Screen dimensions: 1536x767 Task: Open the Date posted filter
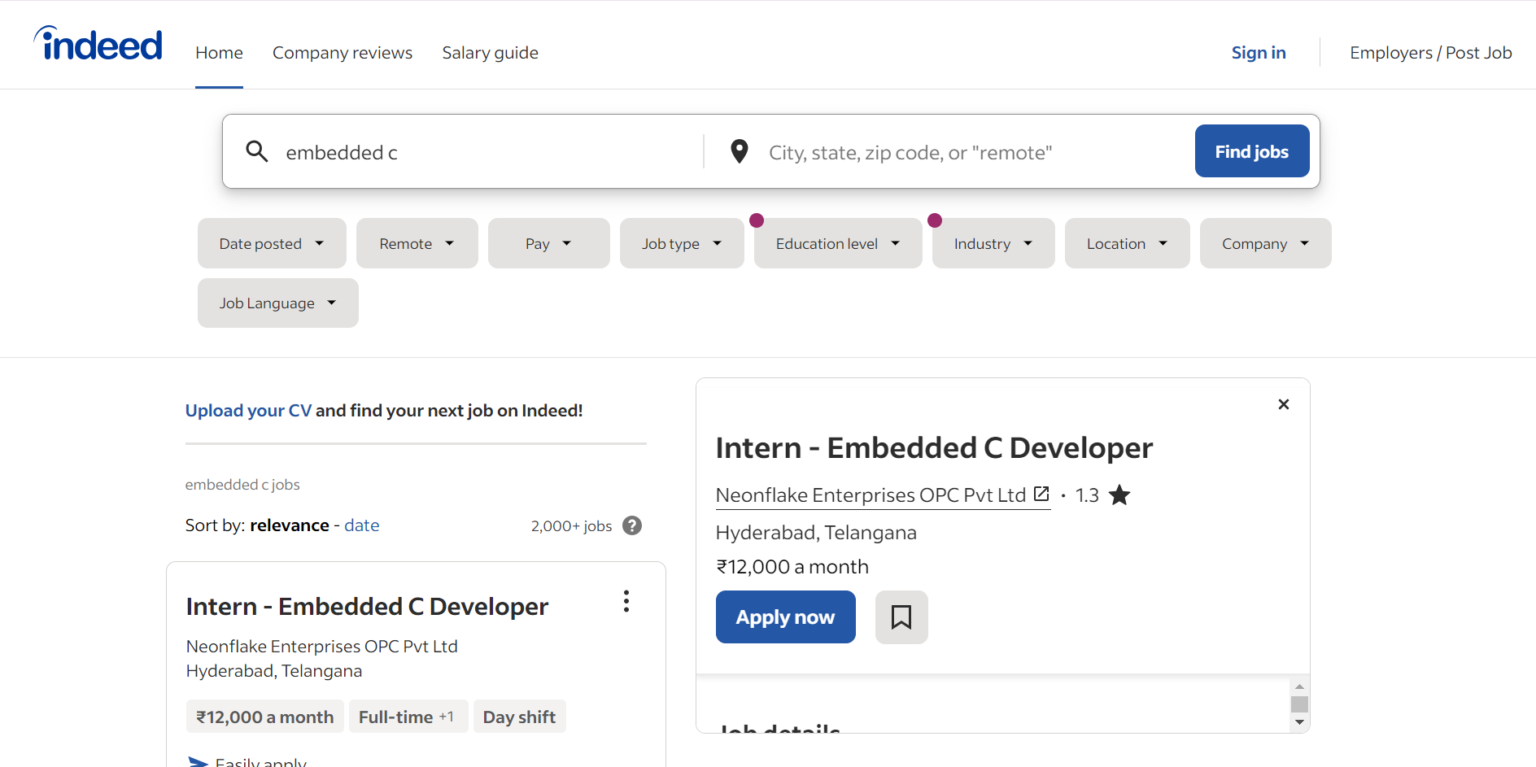[271, 243]
